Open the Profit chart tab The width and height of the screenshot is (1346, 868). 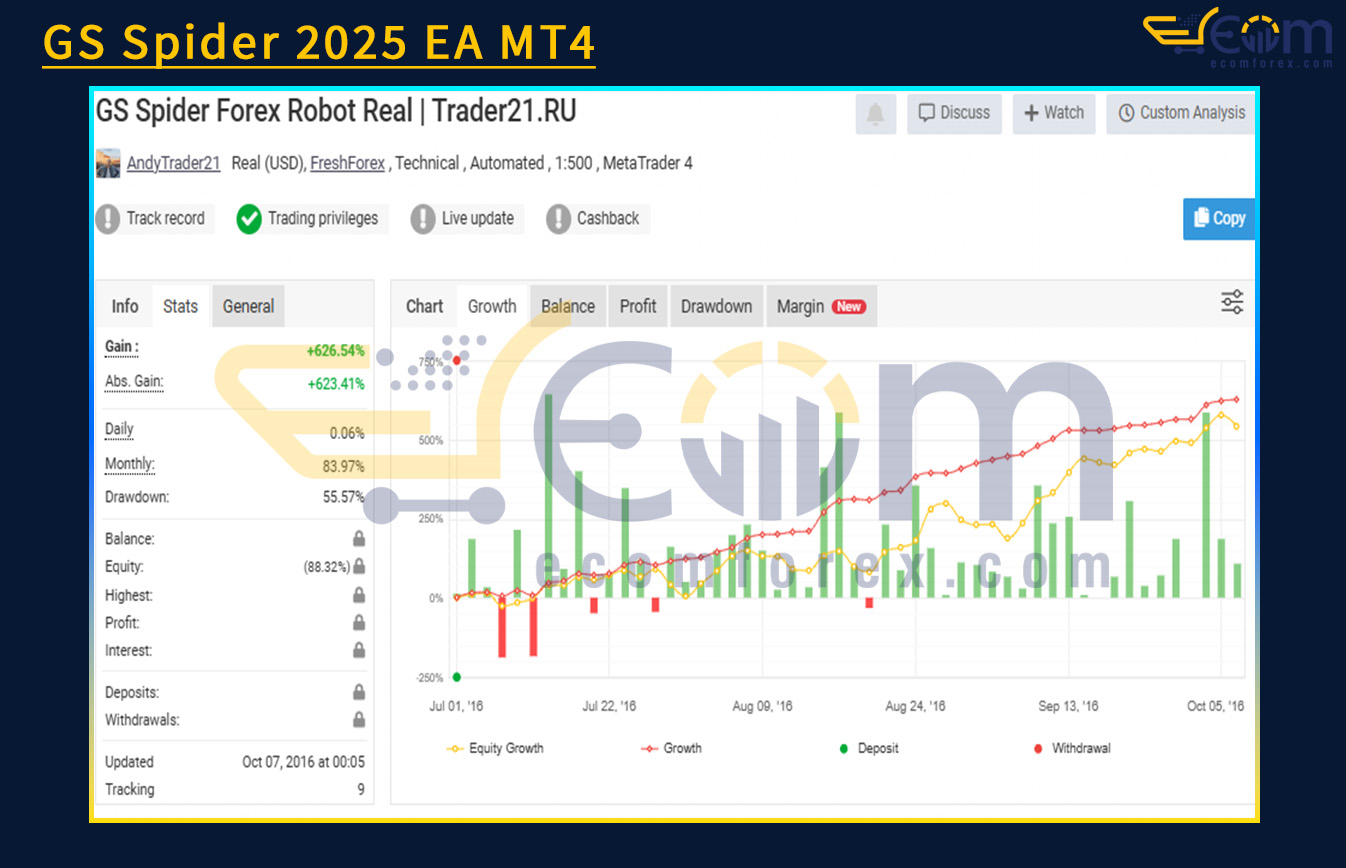coord(638,306)
